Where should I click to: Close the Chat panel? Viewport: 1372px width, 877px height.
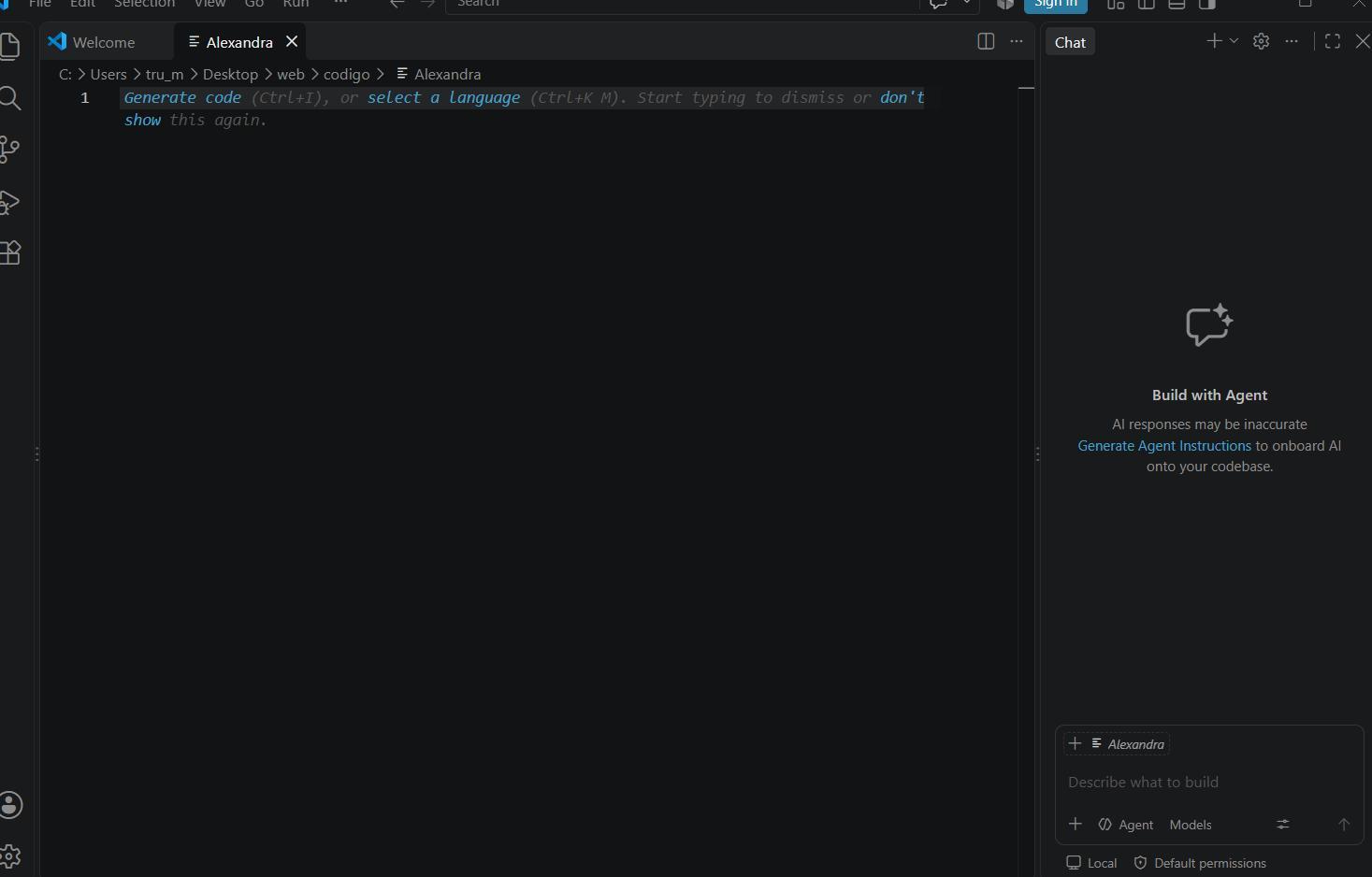point(1363,41)
